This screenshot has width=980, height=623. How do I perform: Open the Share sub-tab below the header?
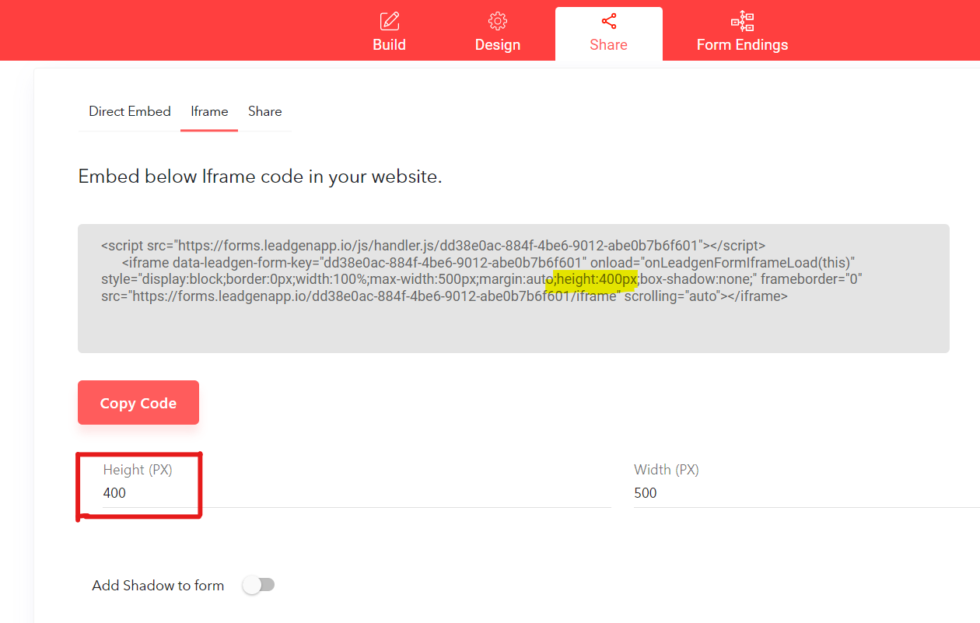264,111
